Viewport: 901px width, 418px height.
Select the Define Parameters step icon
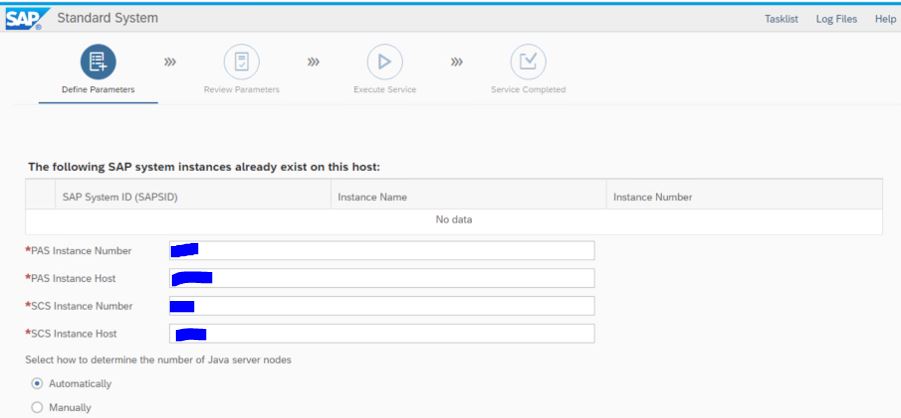point(98,62)
